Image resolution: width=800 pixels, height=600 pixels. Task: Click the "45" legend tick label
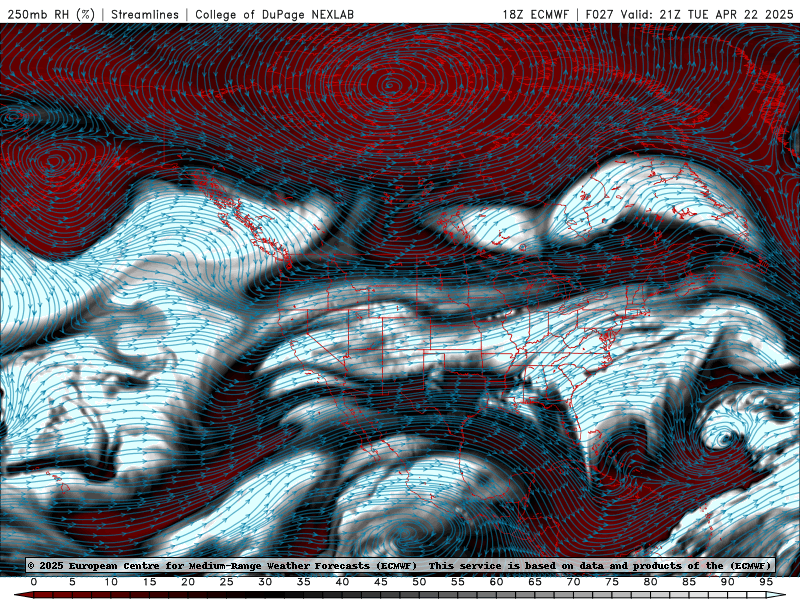click(381, 582)
